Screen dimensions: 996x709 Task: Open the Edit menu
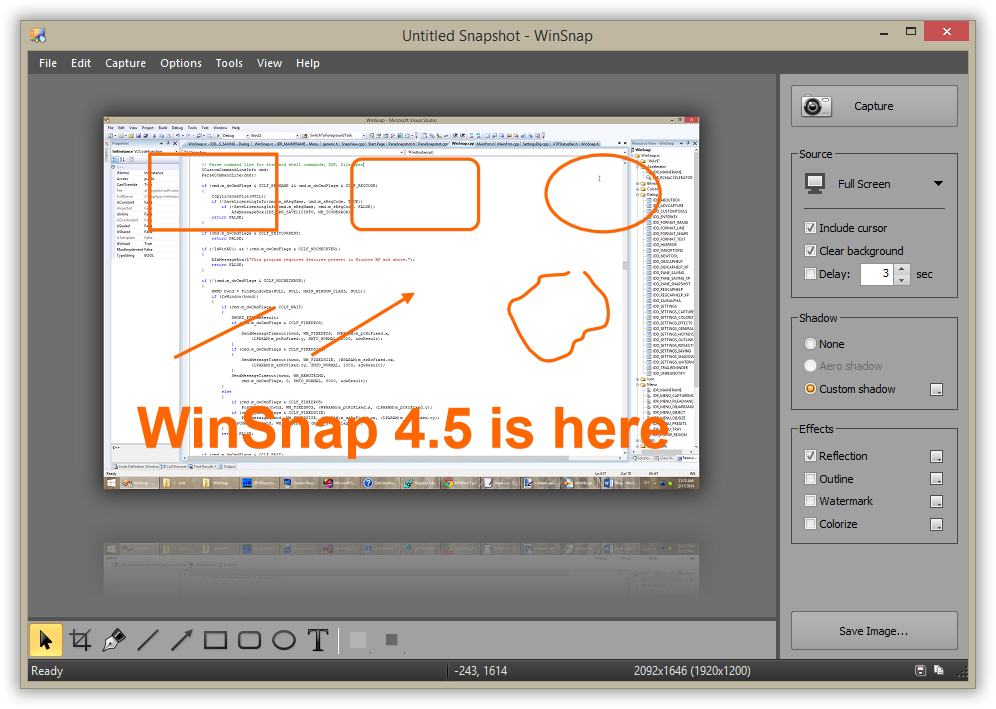[x=81, y=63]
